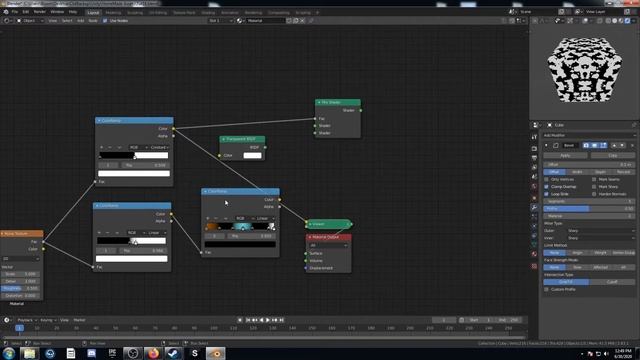Screen dimensions: 640x360
Task: Enable the Mark Seams checkbox
Action: (594, 179)
